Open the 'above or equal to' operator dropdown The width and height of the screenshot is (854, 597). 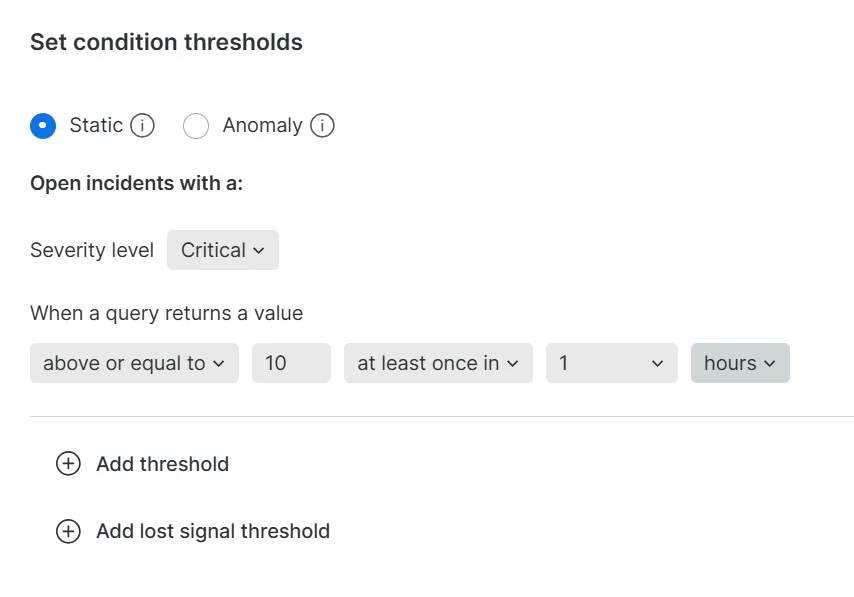coord(135,363)
